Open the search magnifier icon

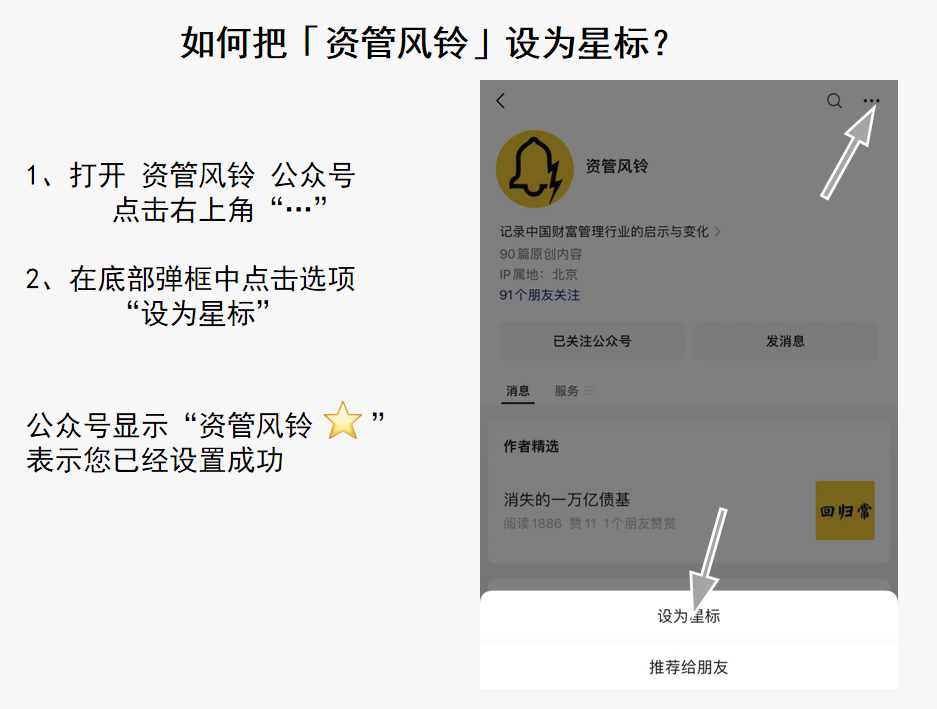(x=834, y=100)
